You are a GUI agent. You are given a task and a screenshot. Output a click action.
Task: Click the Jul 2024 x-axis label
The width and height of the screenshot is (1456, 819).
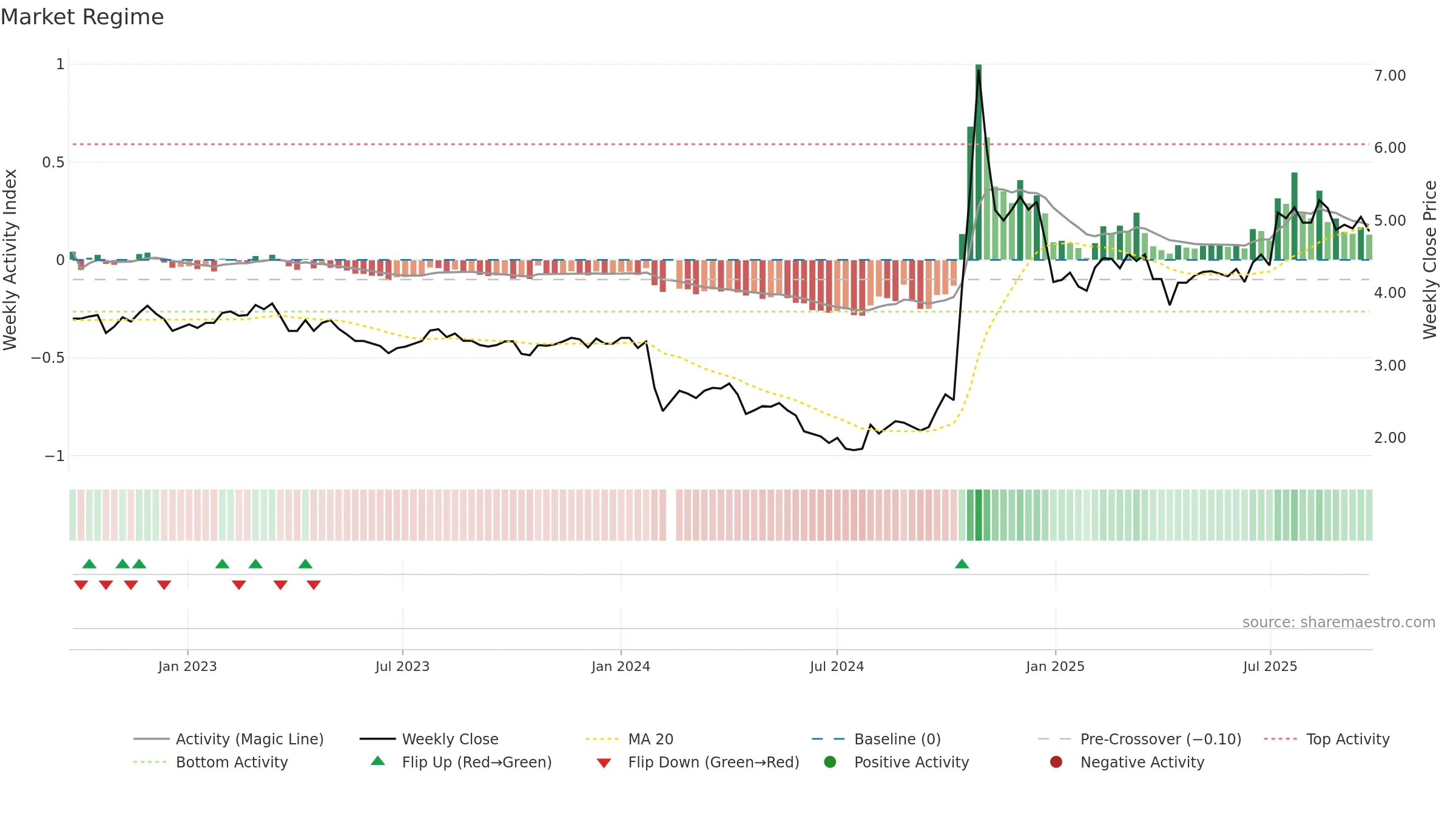tap(837, 666)
